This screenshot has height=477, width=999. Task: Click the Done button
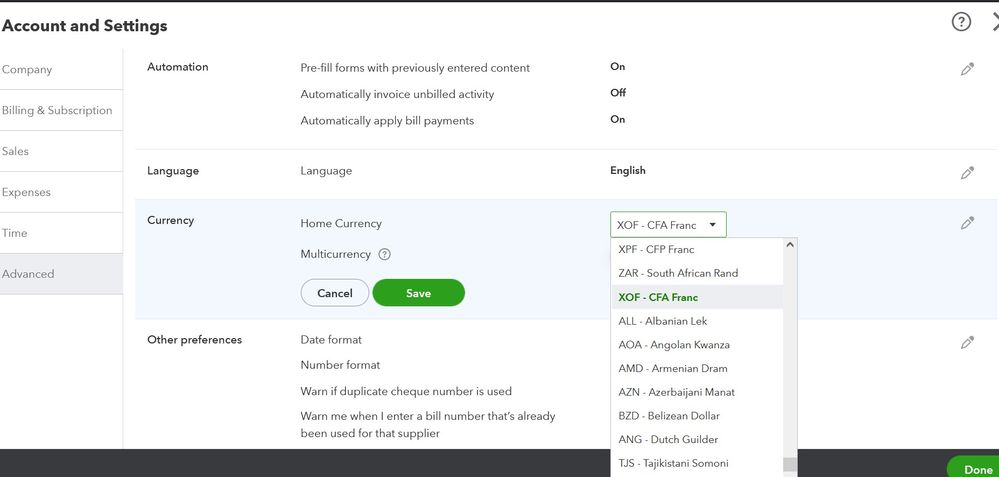(977, 469)
